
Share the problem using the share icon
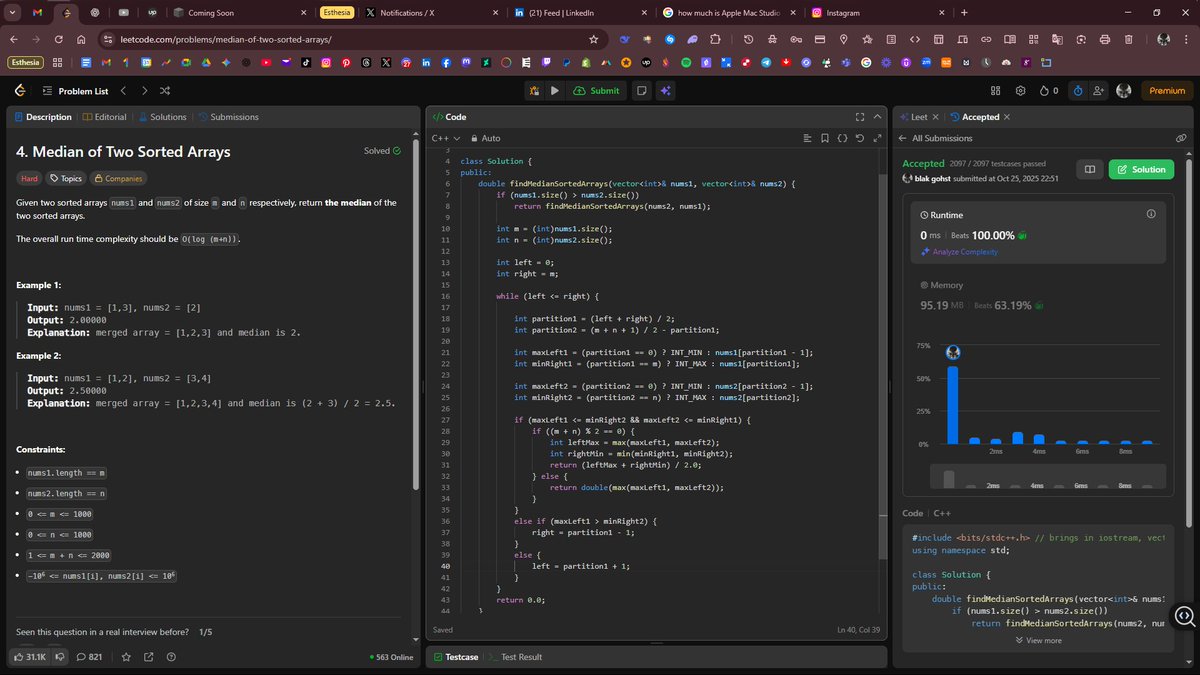point(149,657)
